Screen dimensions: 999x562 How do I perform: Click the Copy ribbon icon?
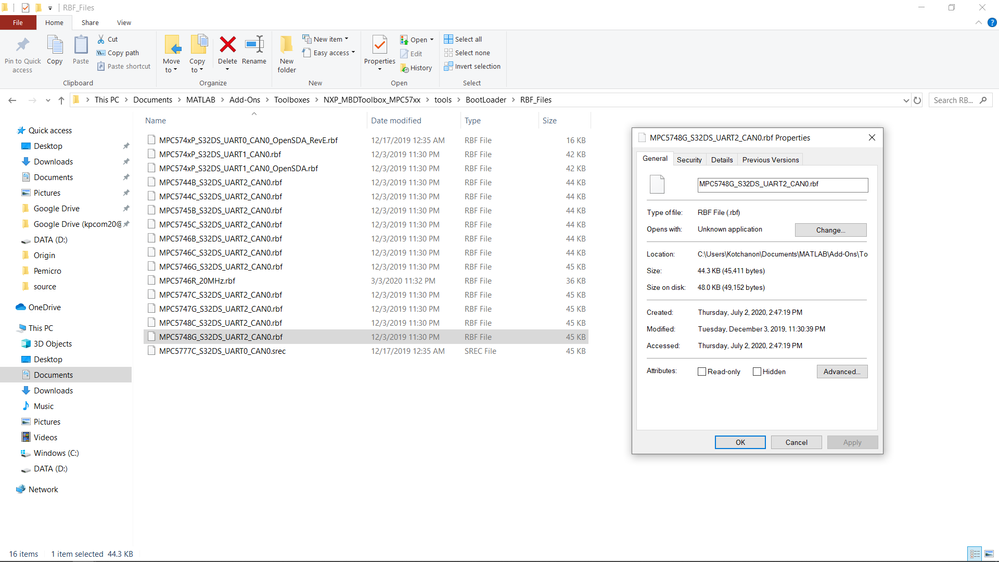click(55, 45)
